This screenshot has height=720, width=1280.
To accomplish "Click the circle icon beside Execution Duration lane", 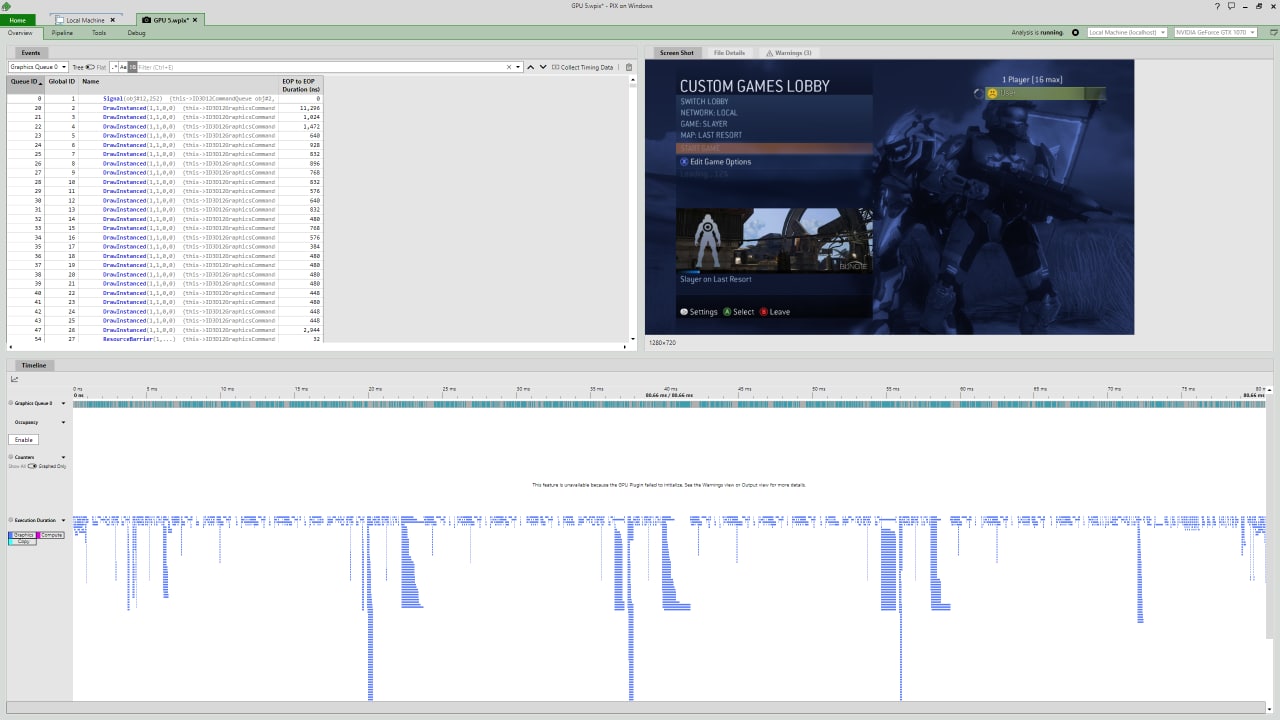I will [x=10, y=520].
